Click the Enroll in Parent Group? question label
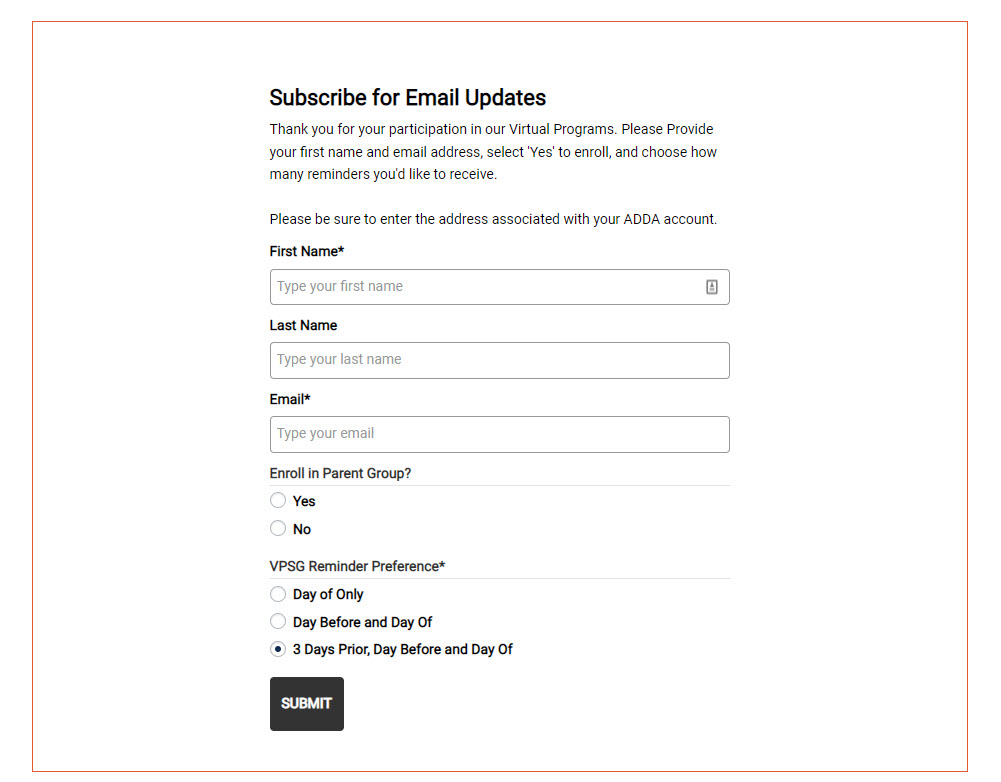The image size is (1001, 782). point(340,473)
